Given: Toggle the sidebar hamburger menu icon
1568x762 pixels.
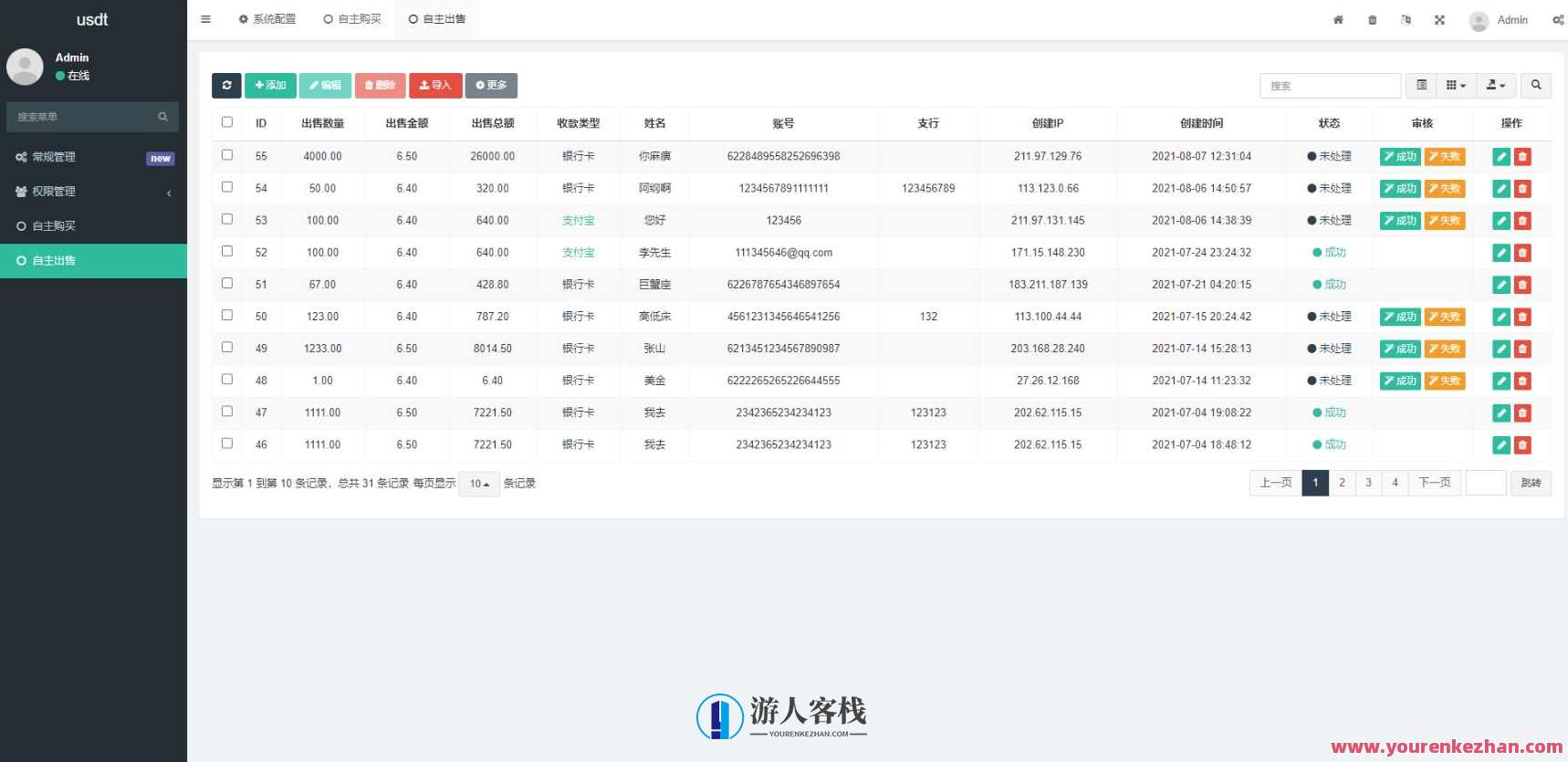Looking at the screenshot, I should (205, 19).
